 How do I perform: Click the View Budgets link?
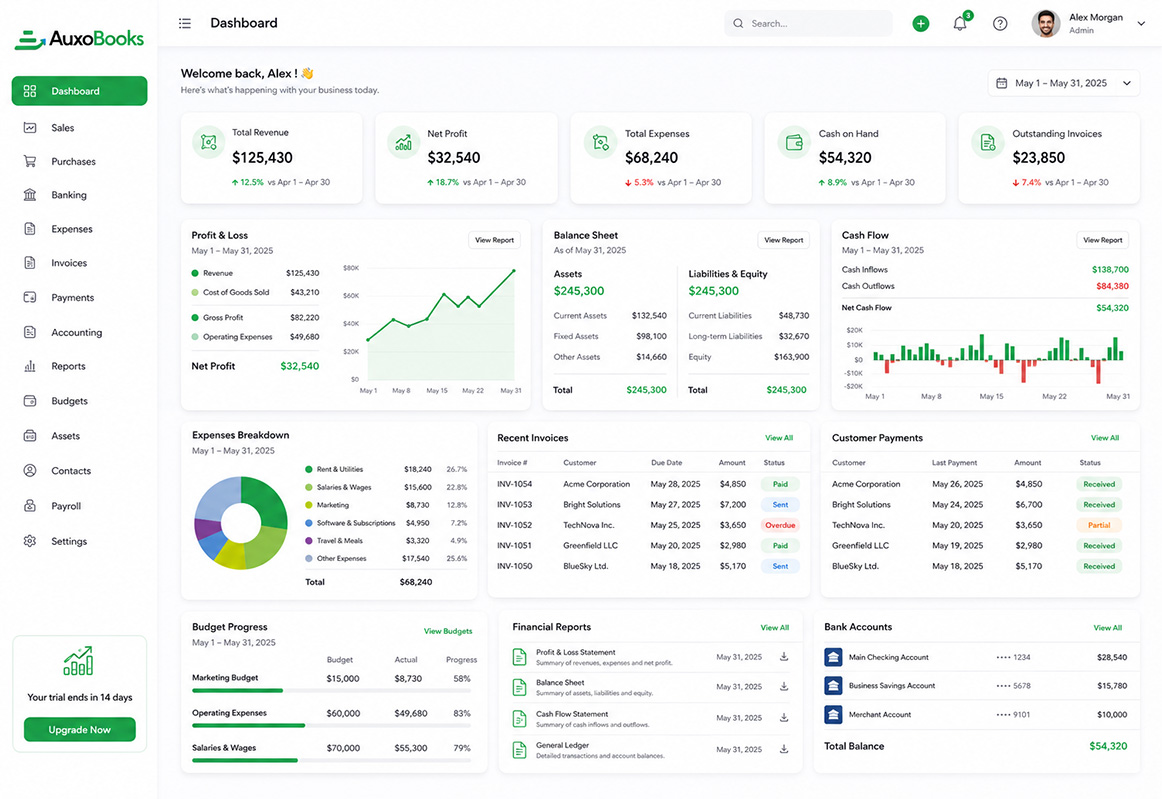tap(448, 631)
